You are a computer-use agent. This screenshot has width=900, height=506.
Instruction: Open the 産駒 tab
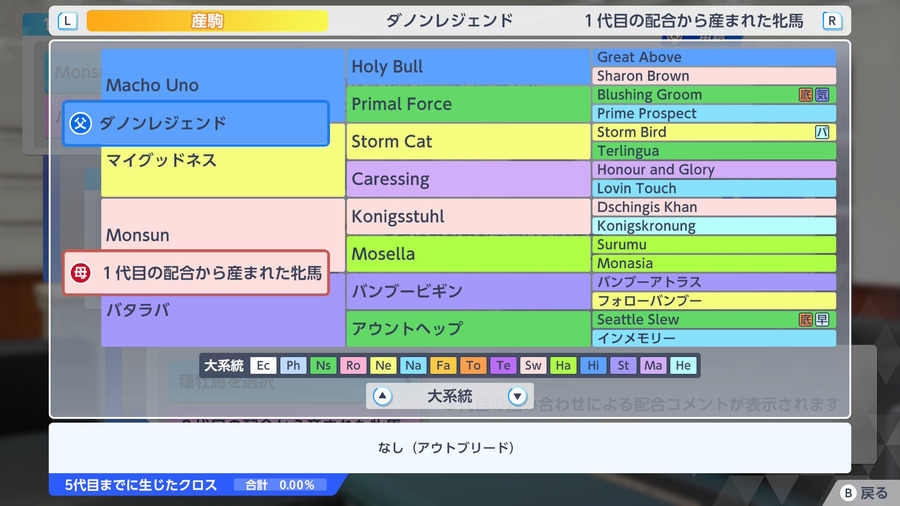coord(207,21)
